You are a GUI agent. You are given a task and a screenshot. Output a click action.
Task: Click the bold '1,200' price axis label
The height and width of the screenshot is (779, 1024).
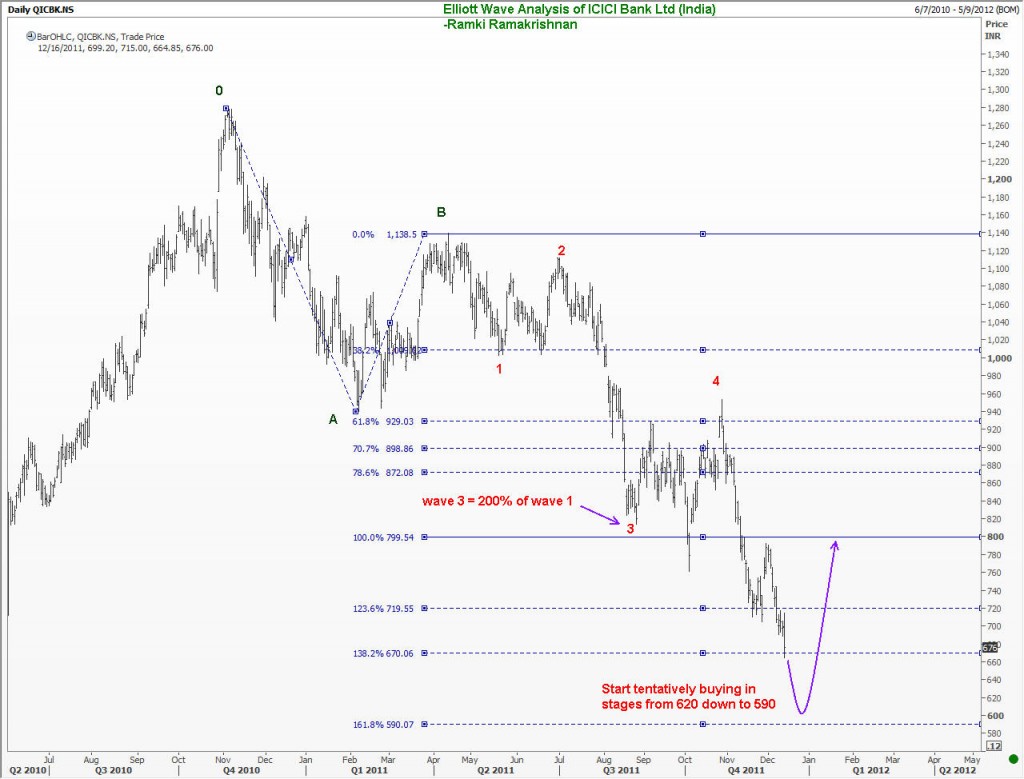(999, 179)
